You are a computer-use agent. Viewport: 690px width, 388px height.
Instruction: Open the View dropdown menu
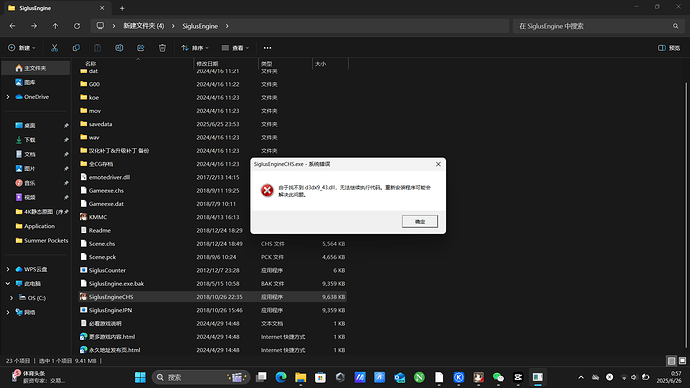[235, 48]
